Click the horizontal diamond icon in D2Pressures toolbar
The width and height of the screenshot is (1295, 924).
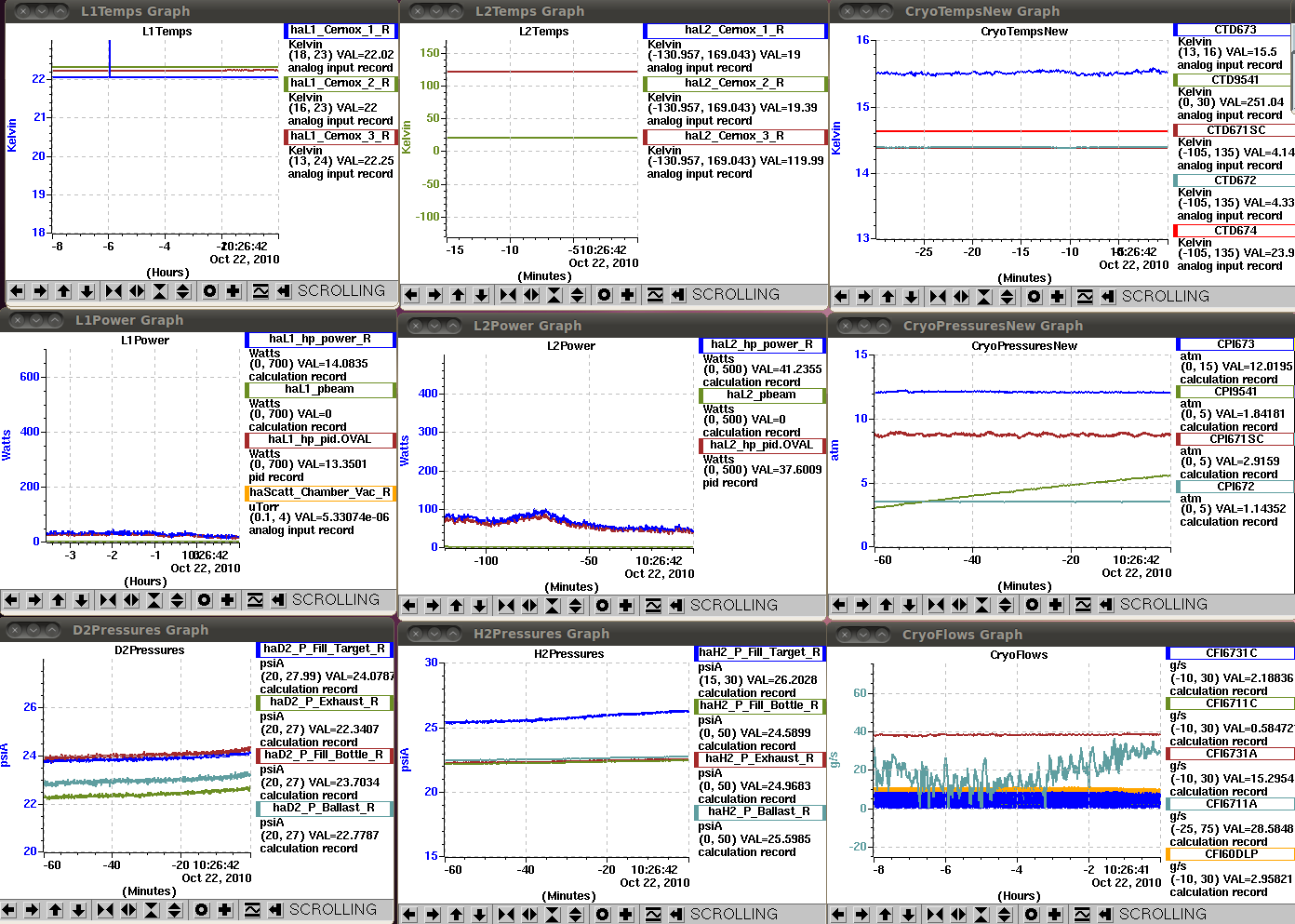tap(128, 910)
